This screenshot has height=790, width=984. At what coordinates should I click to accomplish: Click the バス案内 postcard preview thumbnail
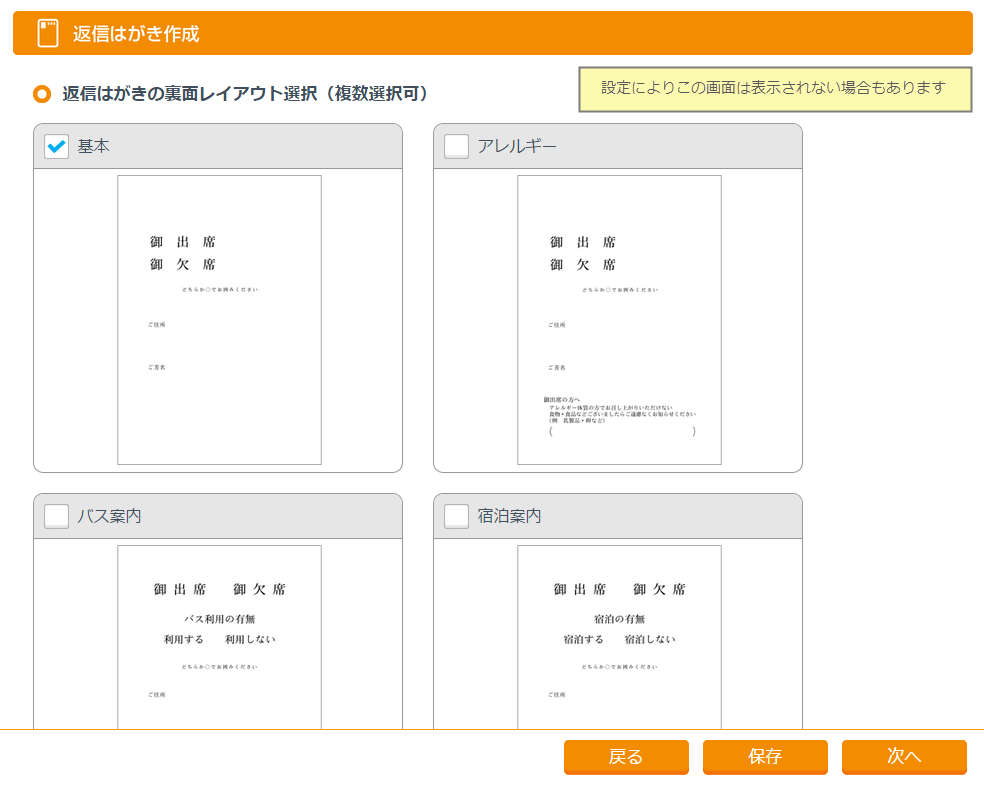[219, 636]
